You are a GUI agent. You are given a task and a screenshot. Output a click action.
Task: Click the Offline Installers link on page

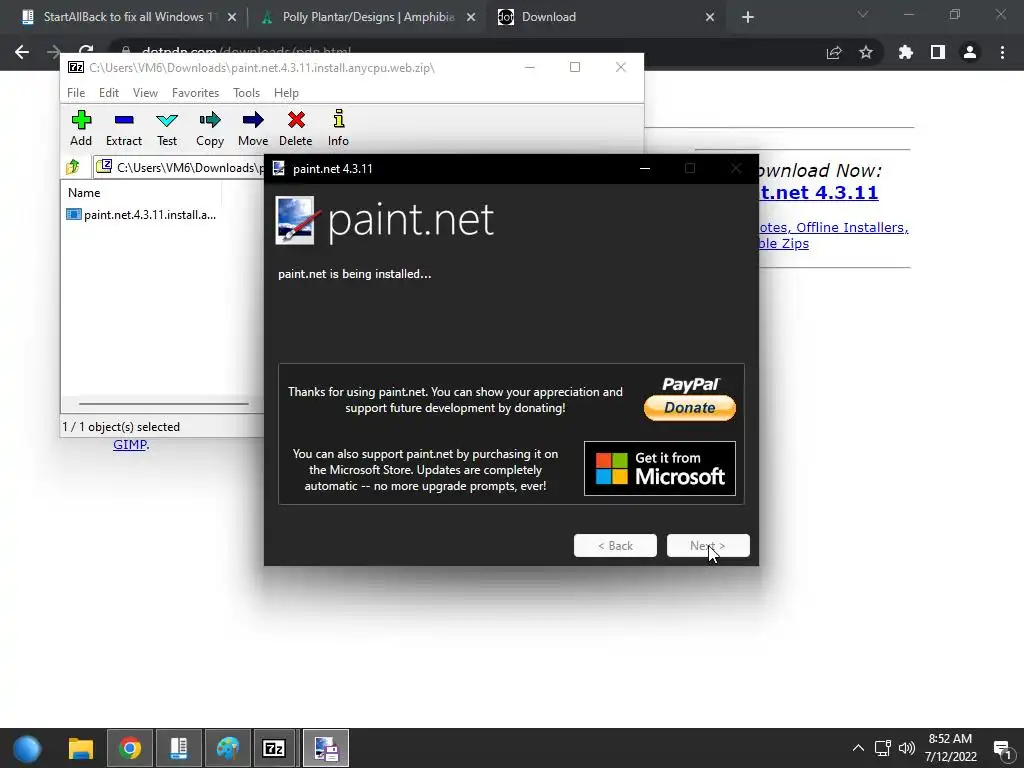[852, 227]
